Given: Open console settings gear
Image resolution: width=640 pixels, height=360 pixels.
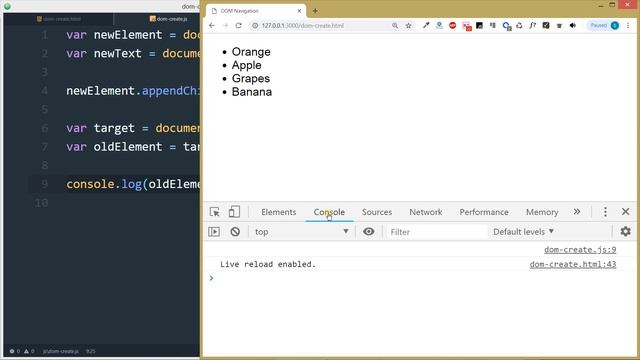Looking at the screenshot, I should pos(625,231).
